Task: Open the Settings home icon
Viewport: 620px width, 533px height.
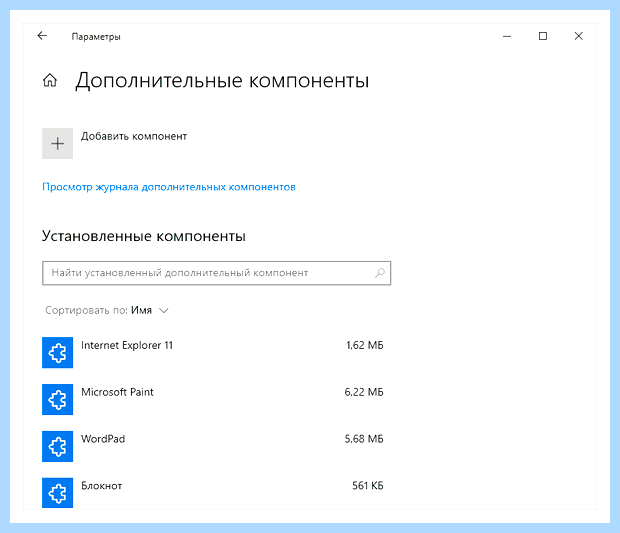Action: click(x=50, y=80)
